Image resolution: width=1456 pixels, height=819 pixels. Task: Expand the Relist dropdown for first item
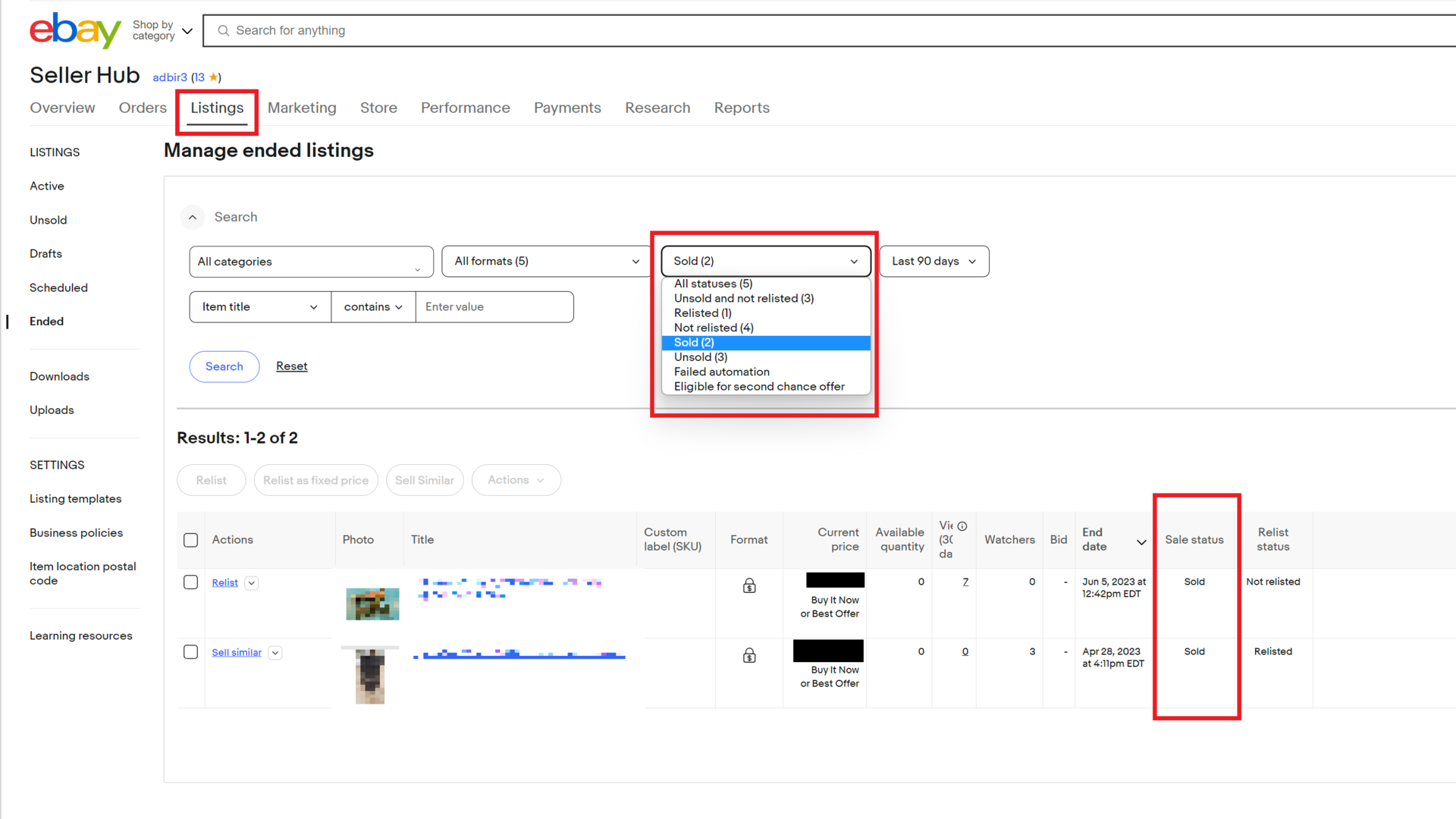(252, 582)
